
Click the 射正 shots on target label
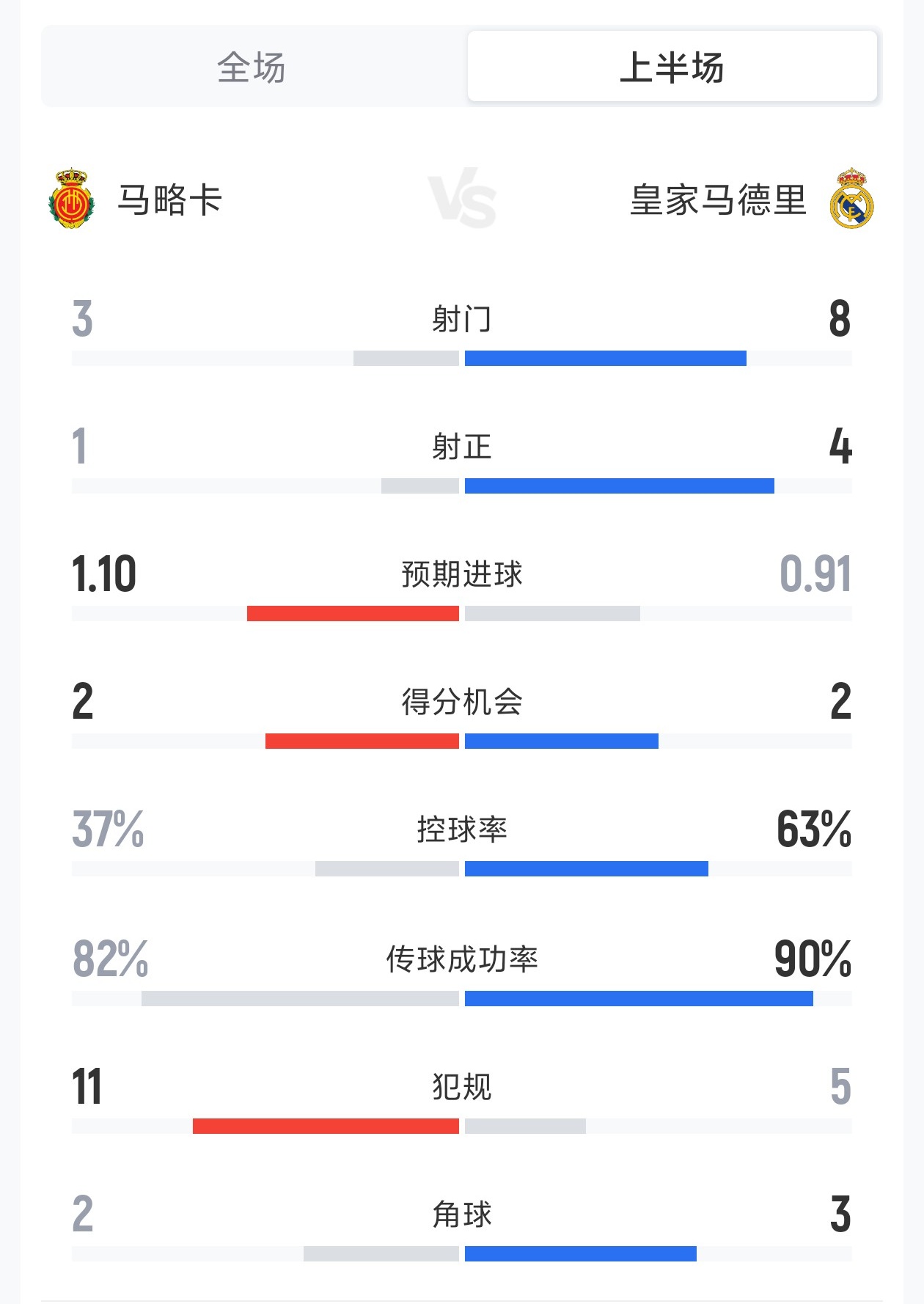461,447
